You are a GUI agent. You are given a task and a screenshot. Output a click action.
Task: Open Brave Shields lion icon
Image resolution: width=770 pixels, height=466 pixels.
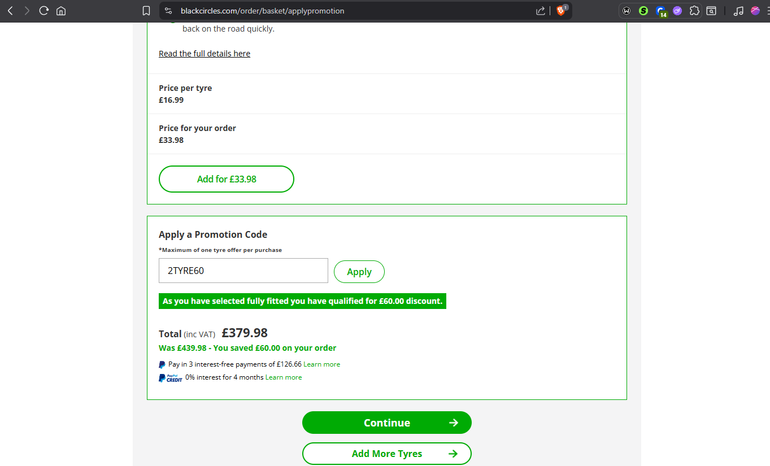click(562, 11)
